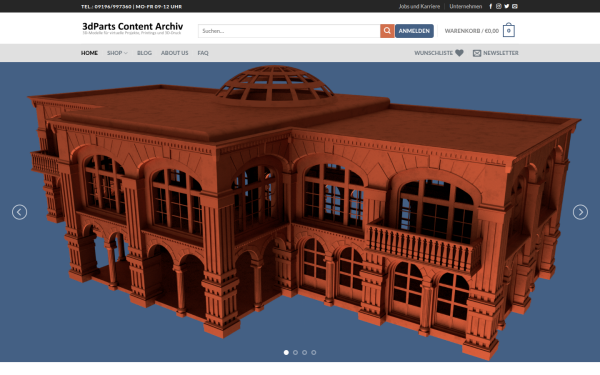Open the Twitter social icon
This screenshot has height=375, width=600.
(507, 6)
